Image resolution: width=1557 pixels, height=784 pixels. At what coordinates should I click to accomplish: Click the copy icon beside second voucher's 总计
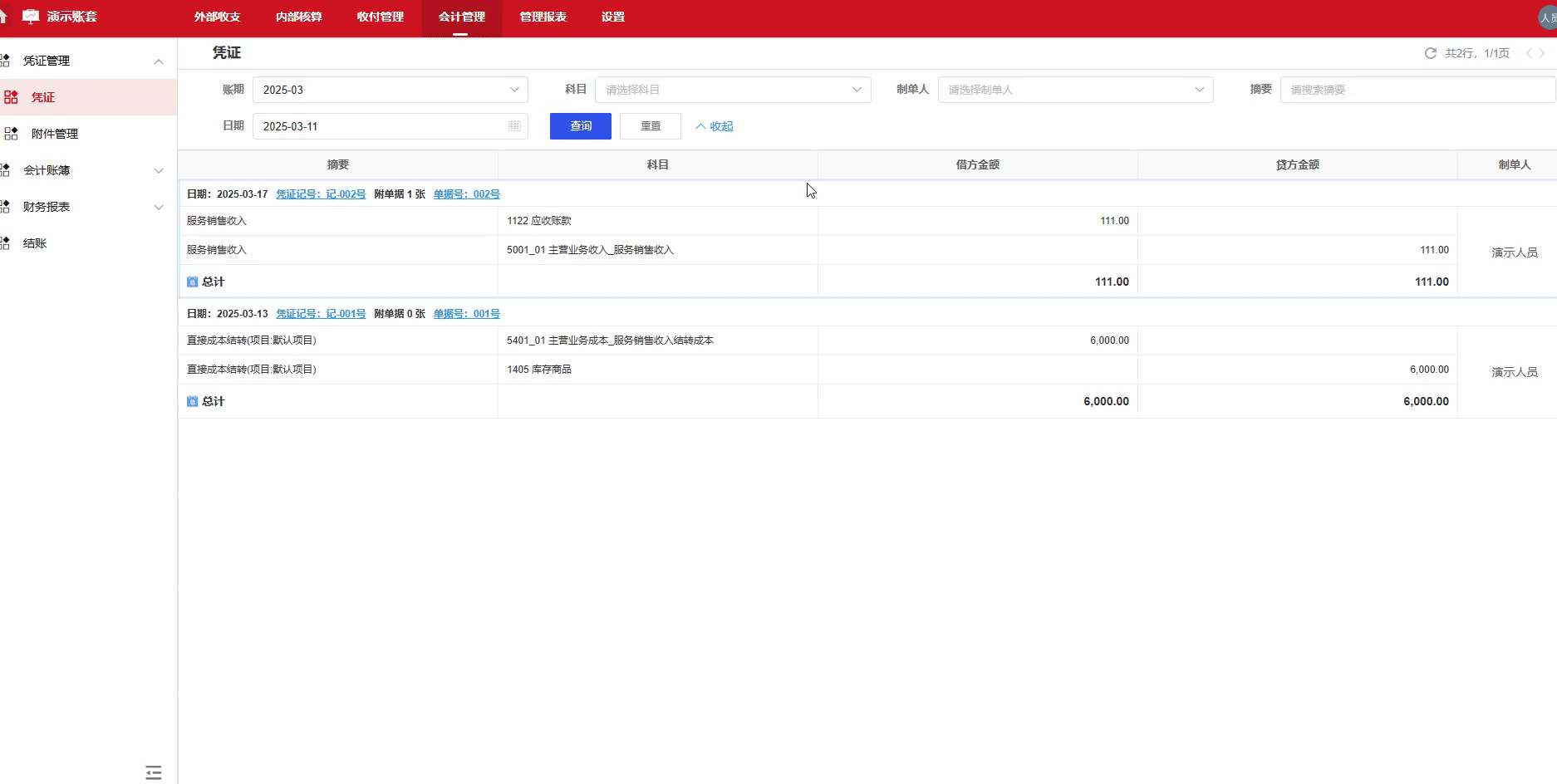pos(192,401)
